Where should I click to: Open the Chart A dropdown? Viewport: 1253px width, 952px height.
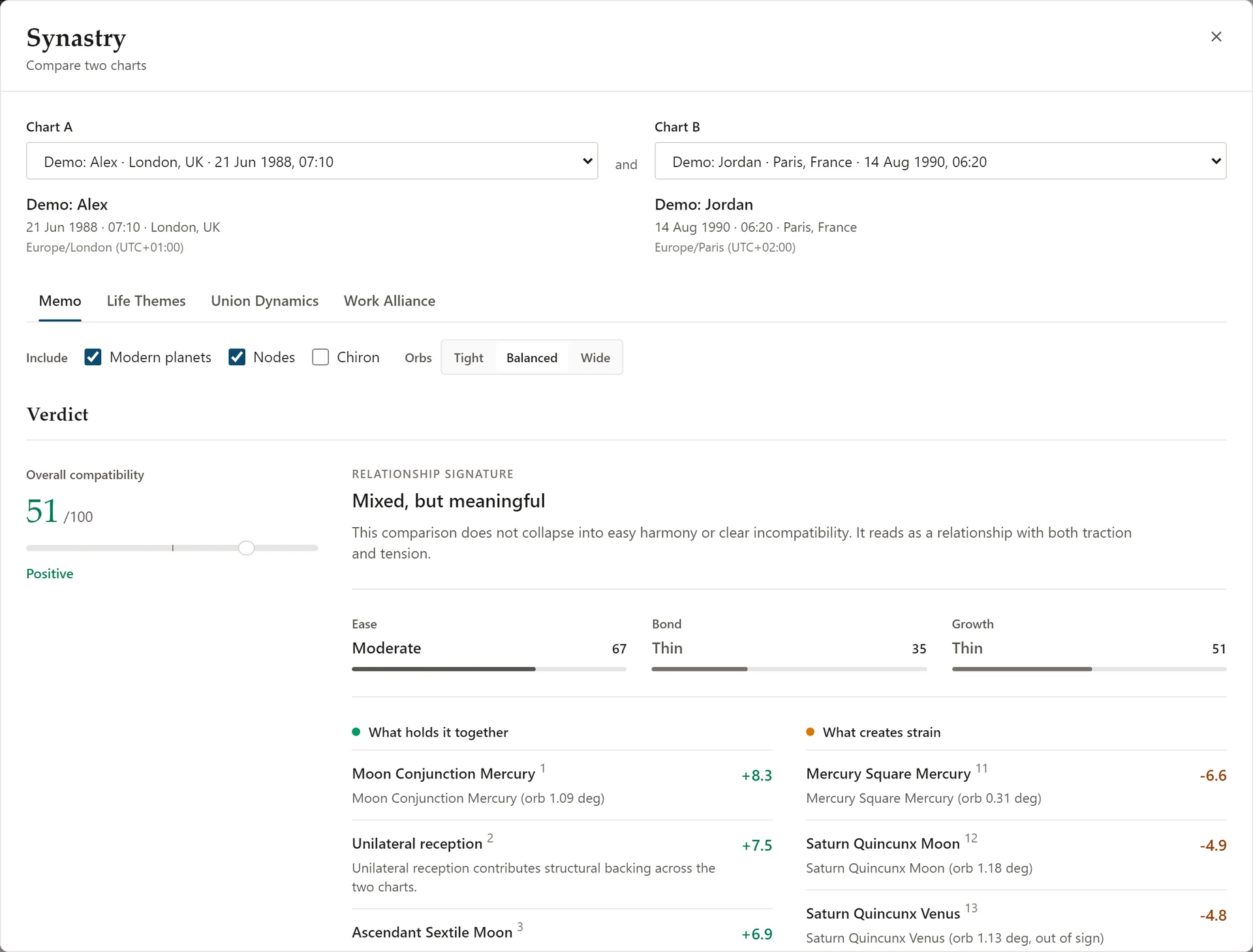tap(312, 161)
